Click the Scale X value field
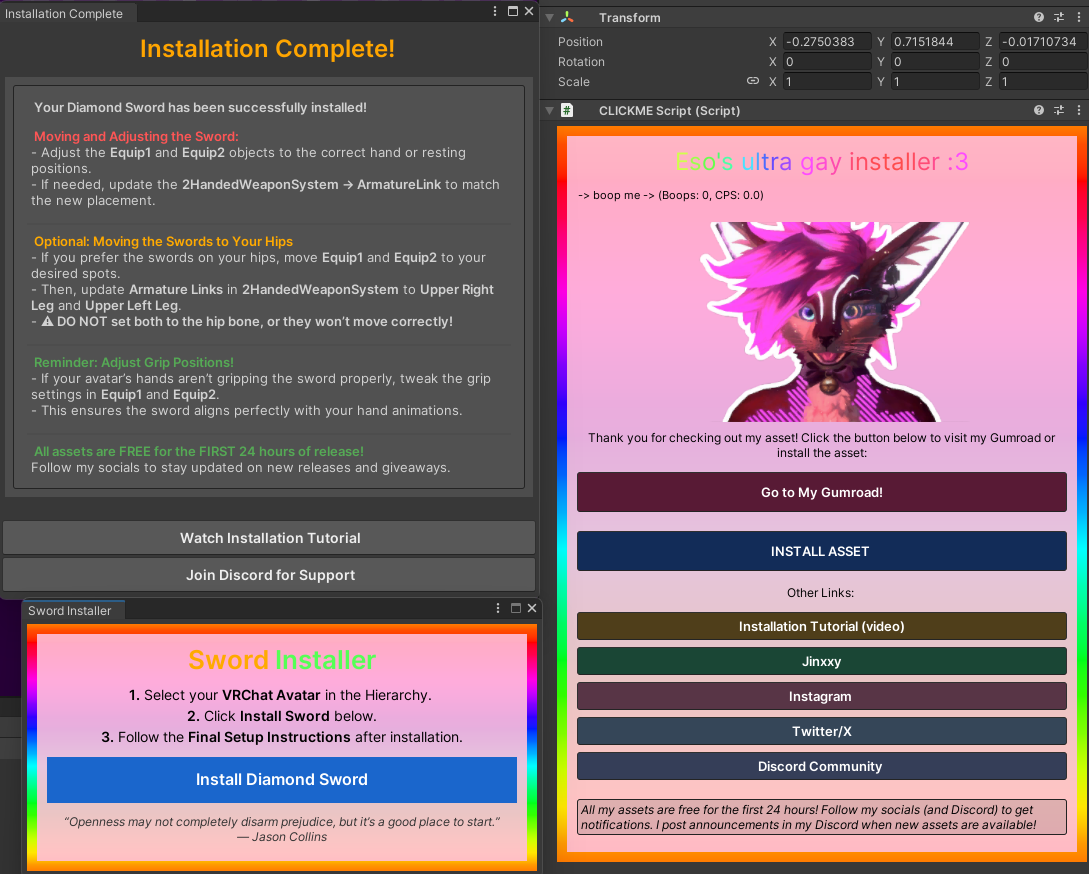This screenshot has width=1089, height=874. coord(827,82)
